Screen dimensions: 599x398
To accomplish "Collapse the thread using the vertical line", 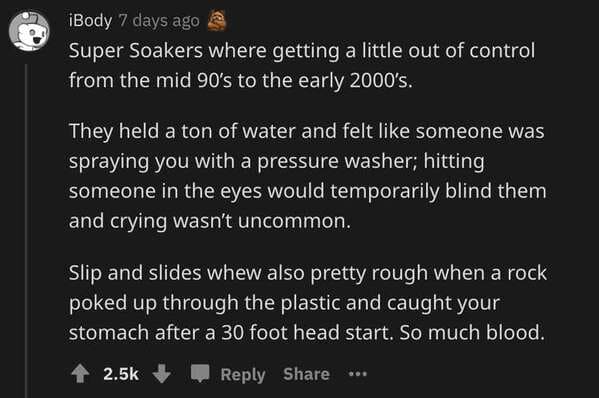I will coord(26,231).
